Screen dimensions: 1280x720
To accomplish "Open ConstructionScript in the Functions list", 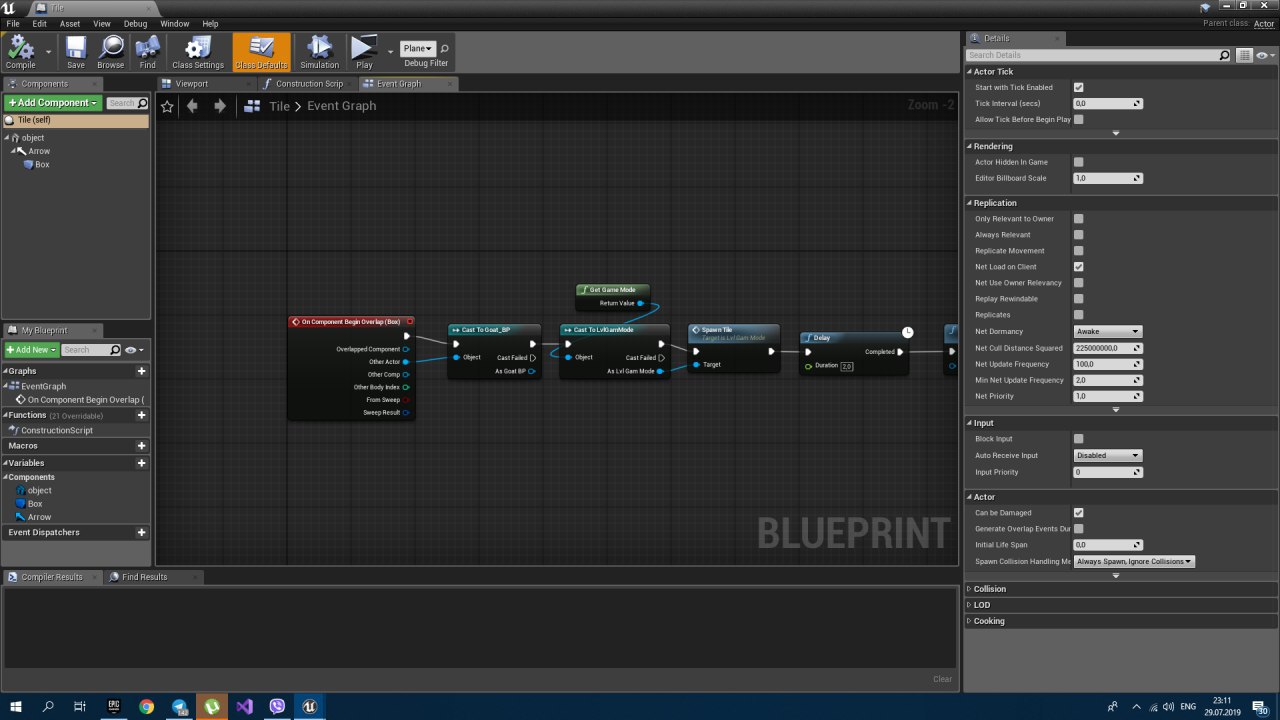I will (x=57, y=430).
